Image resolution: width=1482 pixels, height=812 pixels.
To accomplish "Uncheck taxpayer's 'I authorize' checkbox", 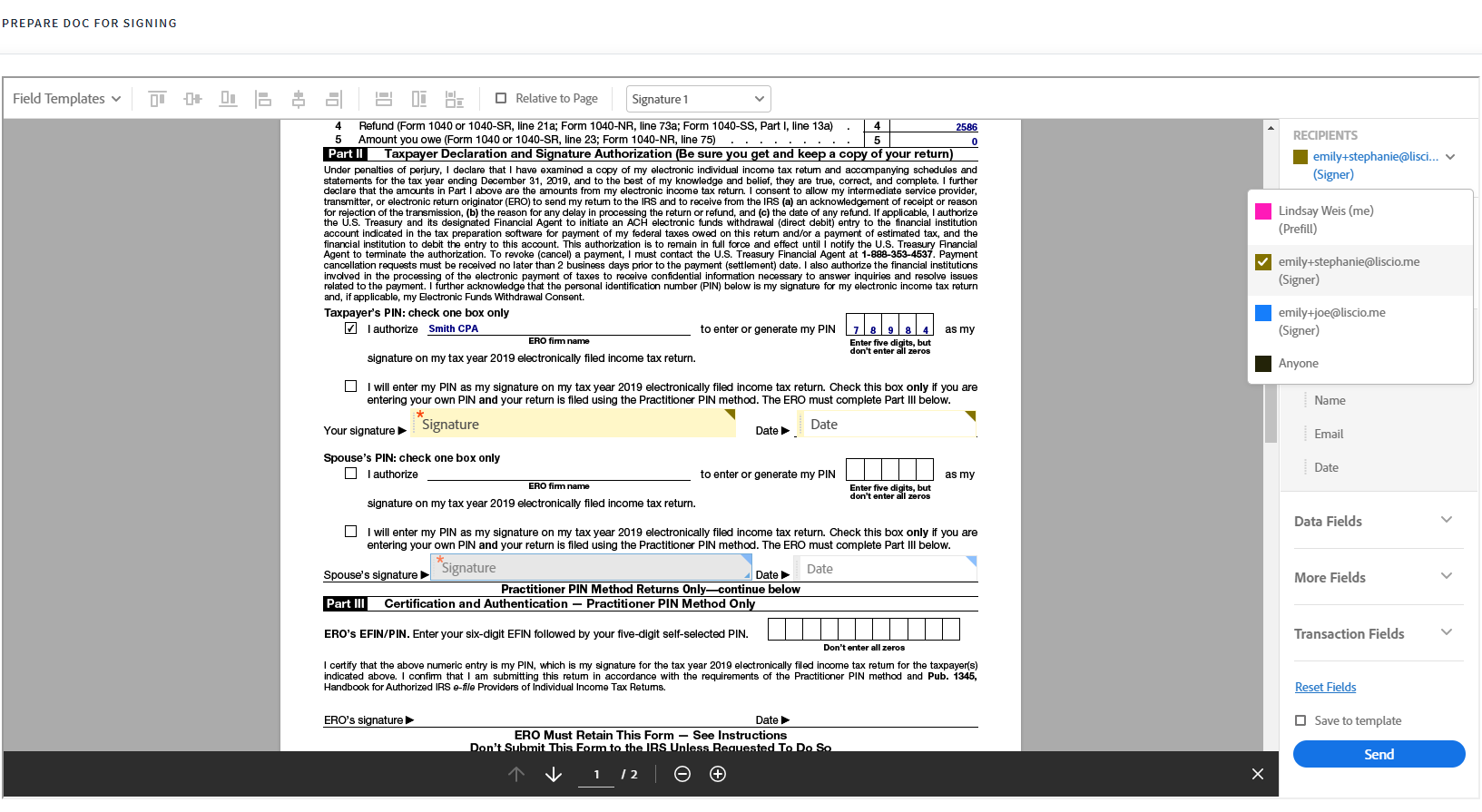I will pyautogui.click(x=351, y=328).
